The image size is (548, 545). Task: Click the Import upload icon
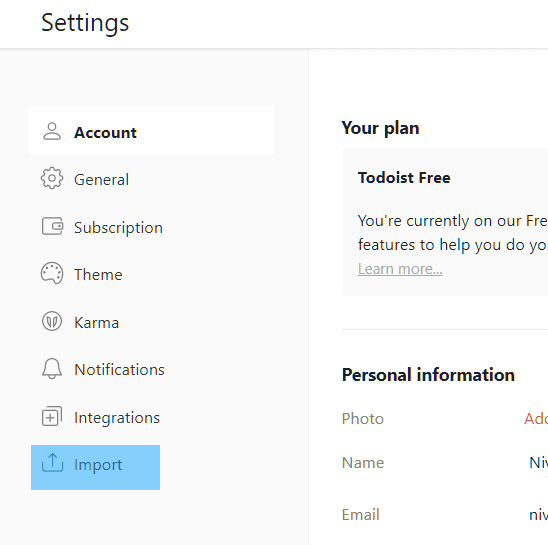[x=52, y=463]
